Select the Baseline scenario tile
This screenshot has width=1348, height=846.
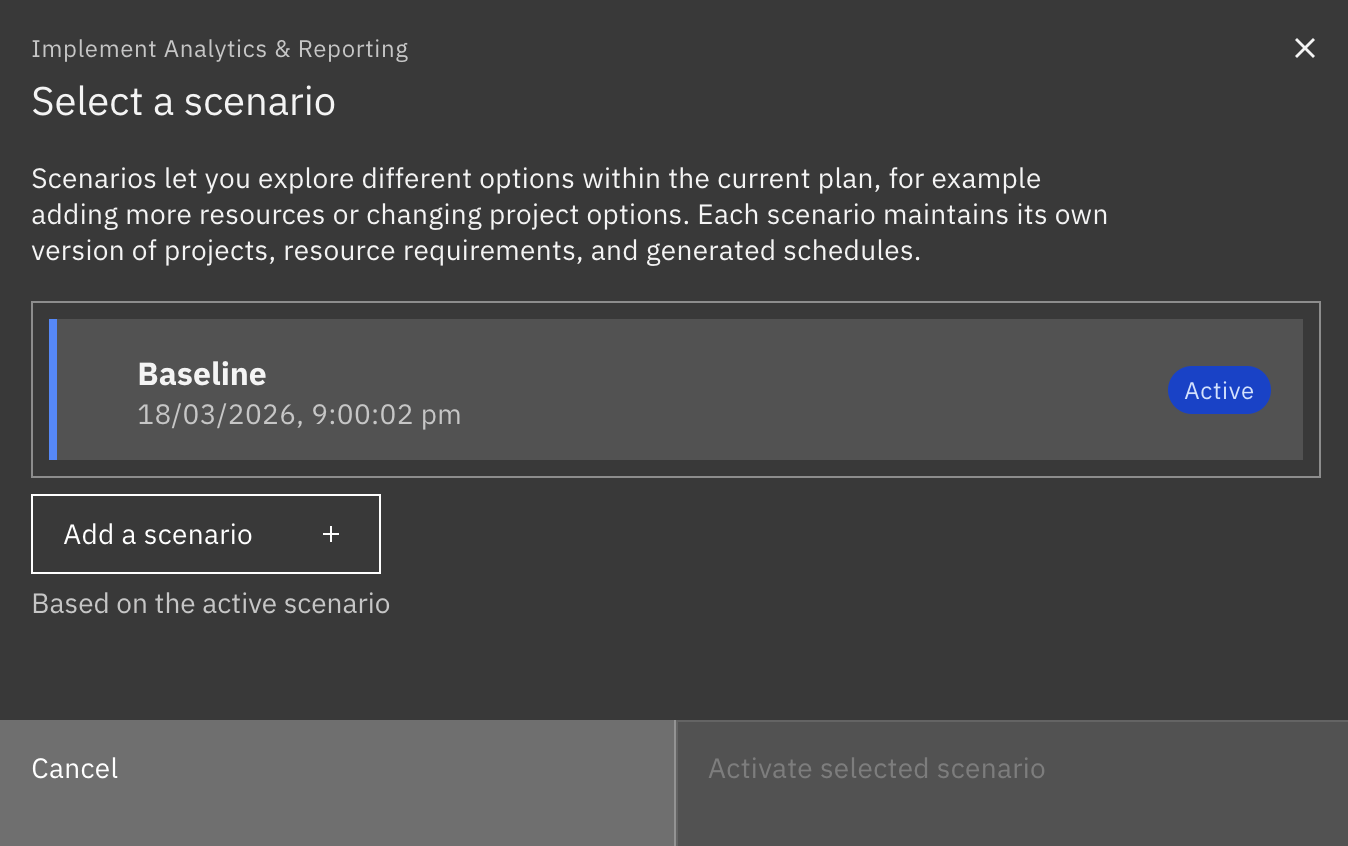[676, 390]
